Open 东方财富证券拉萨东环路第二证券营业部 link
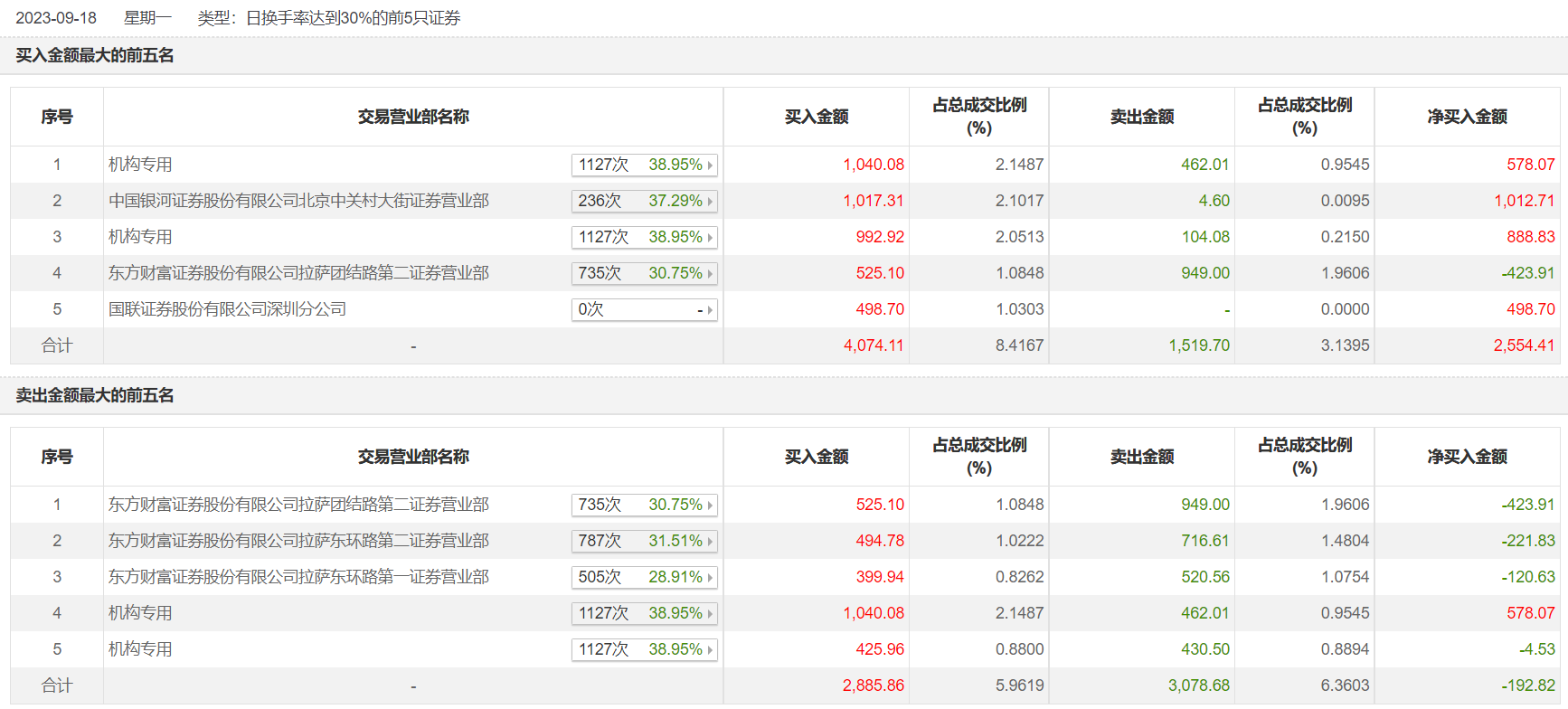The height and width of the screenshot is (709, 1568). [298, 541]
